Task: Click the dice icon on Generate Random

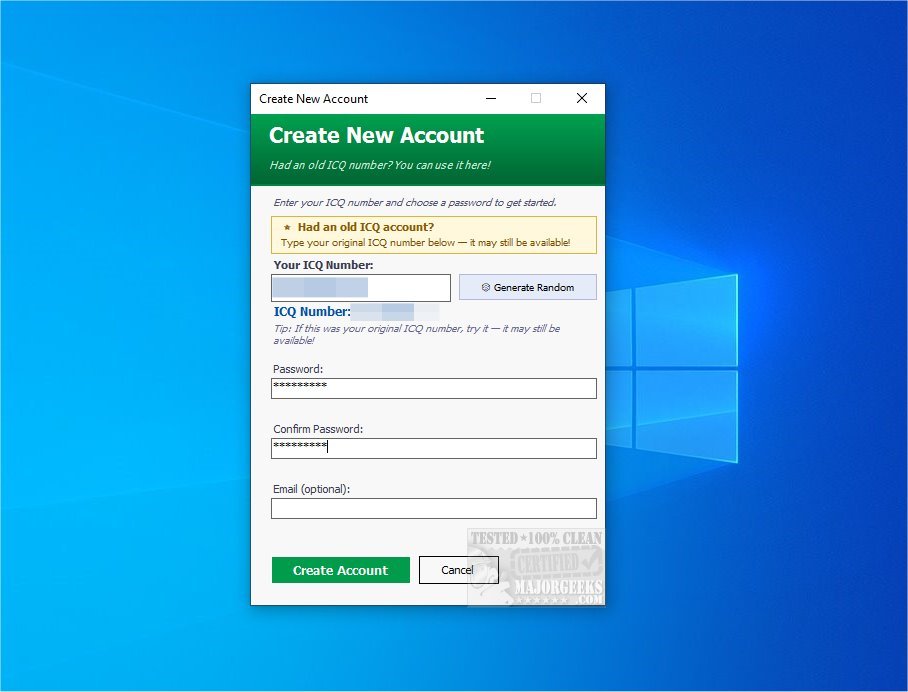Action: pyautogui.click(x=486, y=287)
